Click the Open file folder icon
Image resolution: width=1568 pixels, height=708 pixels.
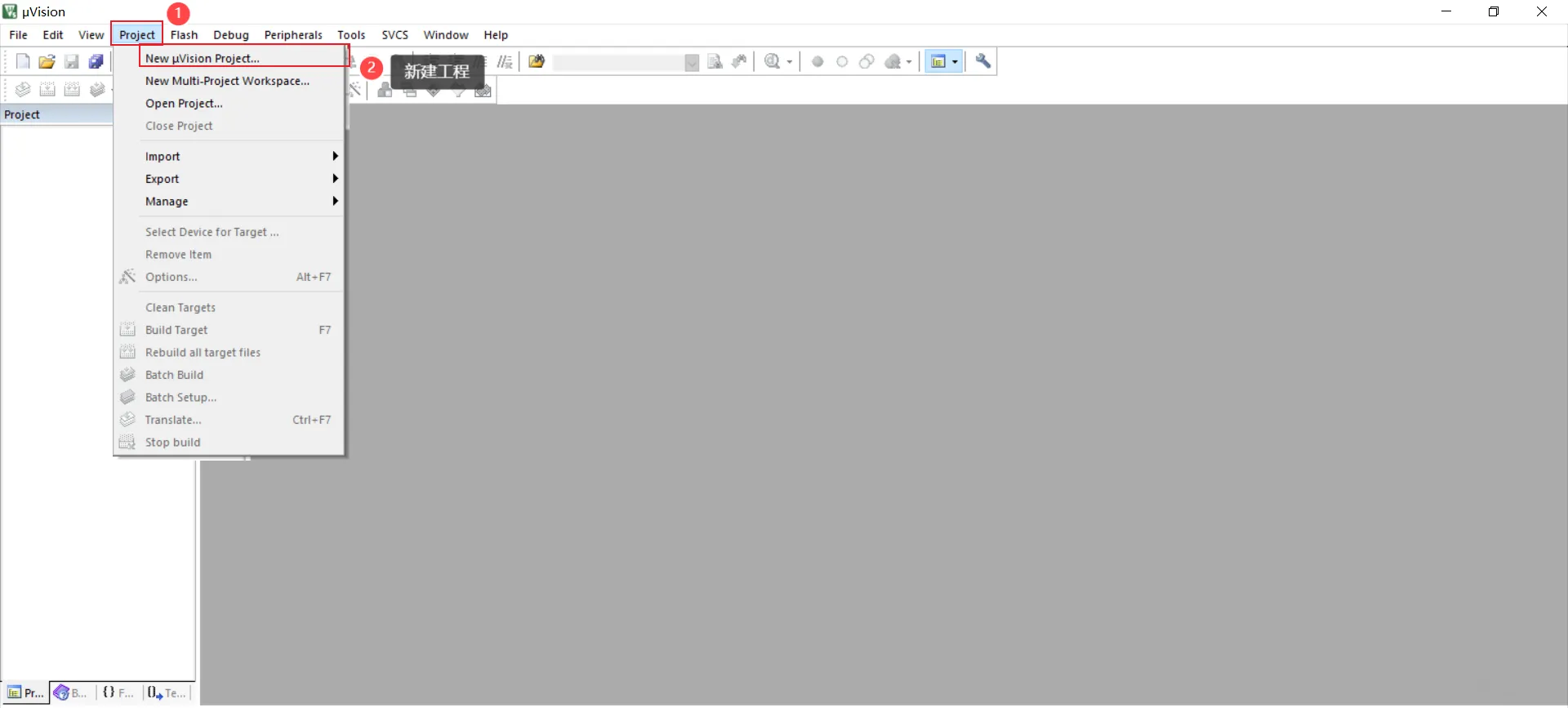pos(47,61)
